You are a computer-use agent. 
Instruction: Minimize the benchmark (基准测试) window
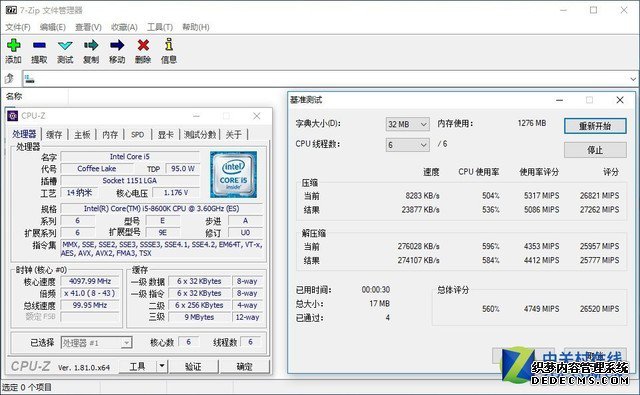click(x=560, y=100)
